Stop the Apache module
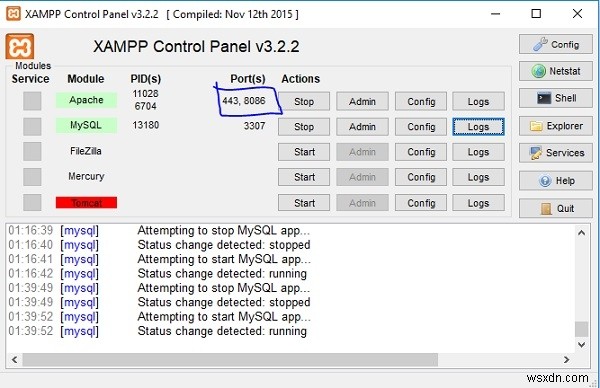 click(304, 101)
